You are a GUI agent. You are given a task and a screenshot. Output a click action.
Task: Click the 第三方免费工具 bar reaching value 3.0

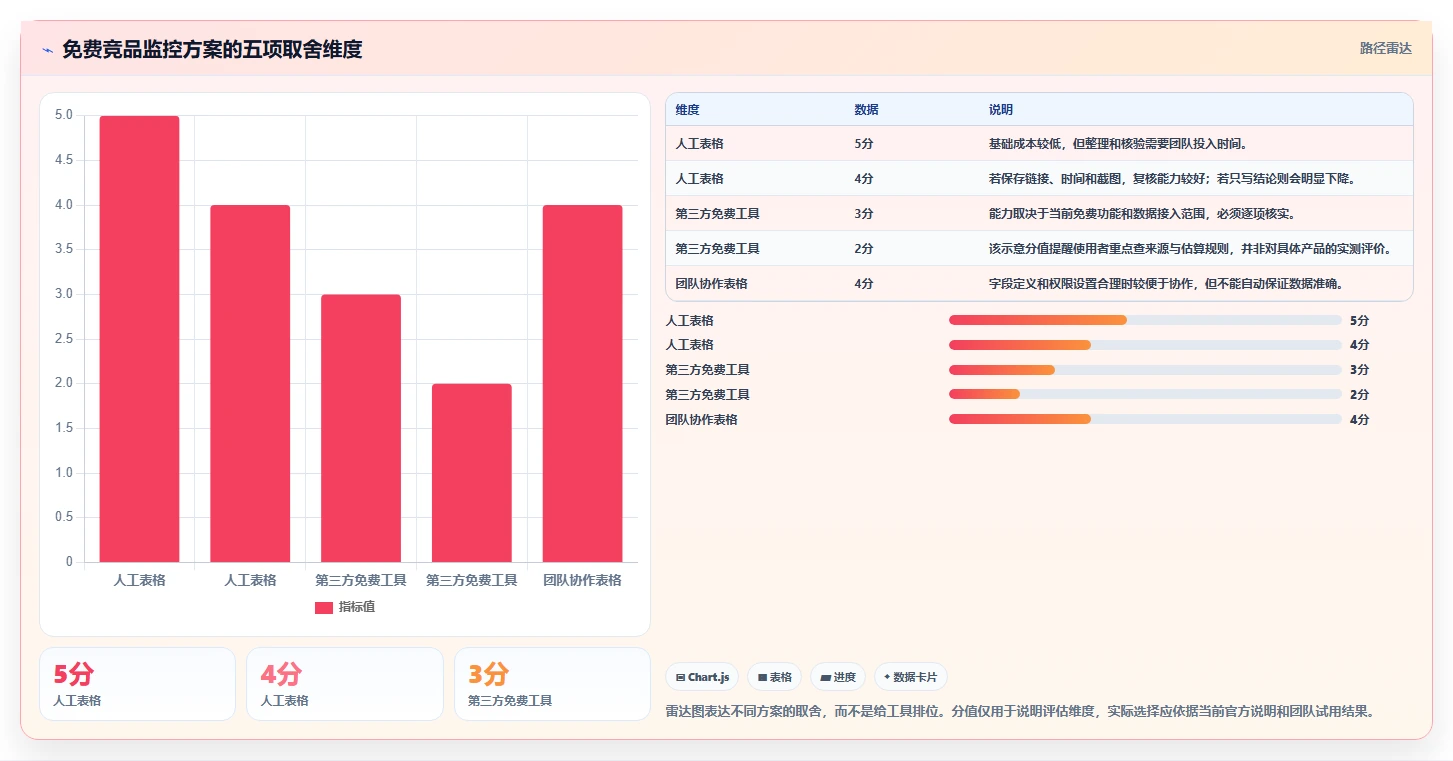pyautogui.click(x=361, y=428)
